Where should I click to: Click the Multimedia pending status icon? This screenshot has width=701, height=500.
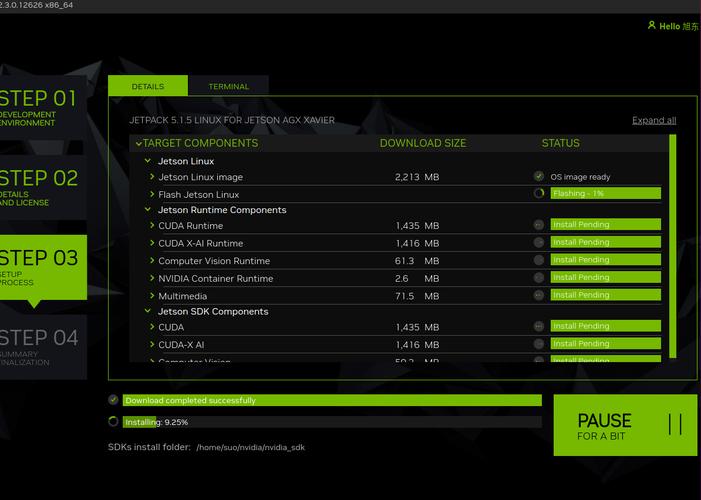539,295
